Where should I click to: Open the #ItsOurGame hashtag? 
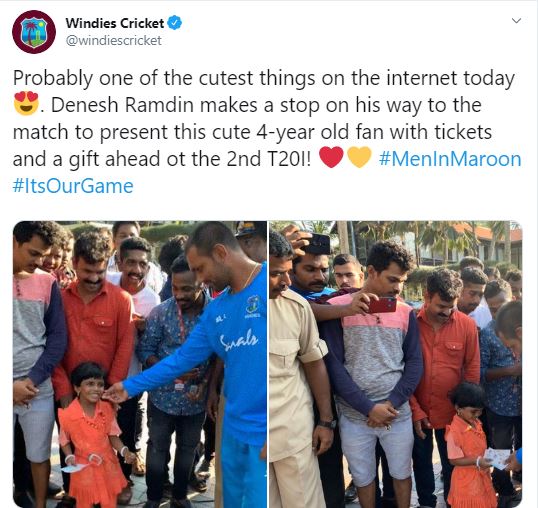coord(73,186)
